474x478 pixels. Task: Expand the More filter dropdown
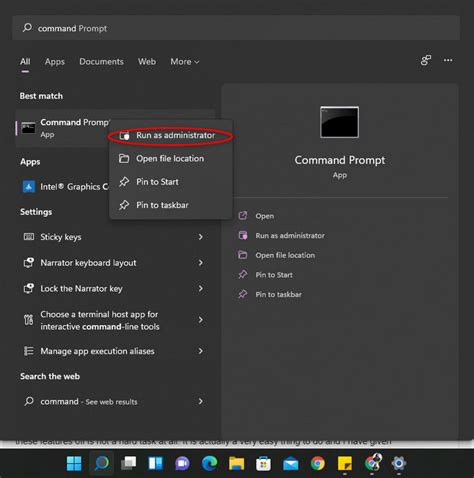click(x=185, y=62)
